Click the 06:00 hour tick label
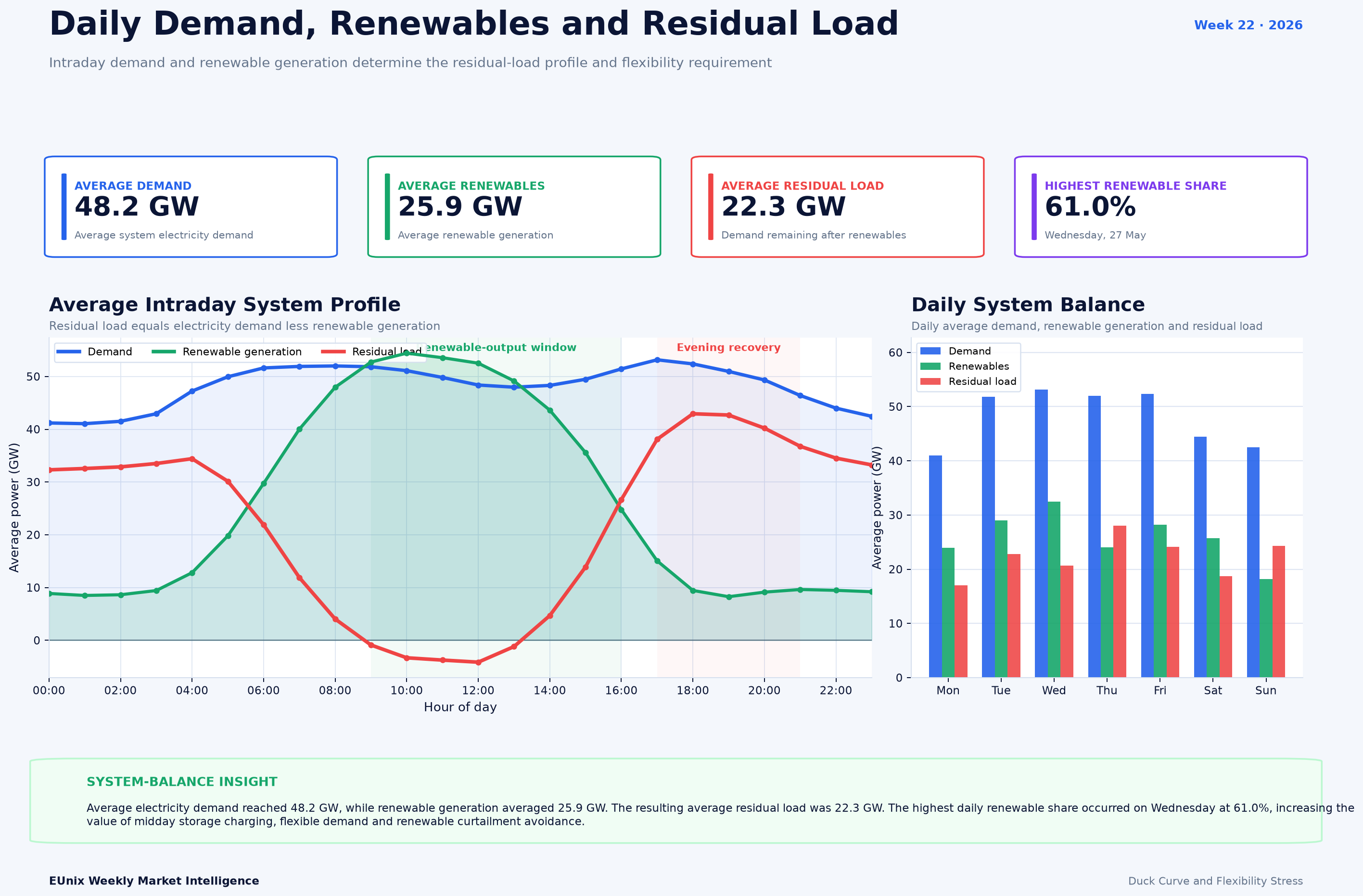This screenshot has width=1363, height=896. pyautogui.click(x=264, y=691)
